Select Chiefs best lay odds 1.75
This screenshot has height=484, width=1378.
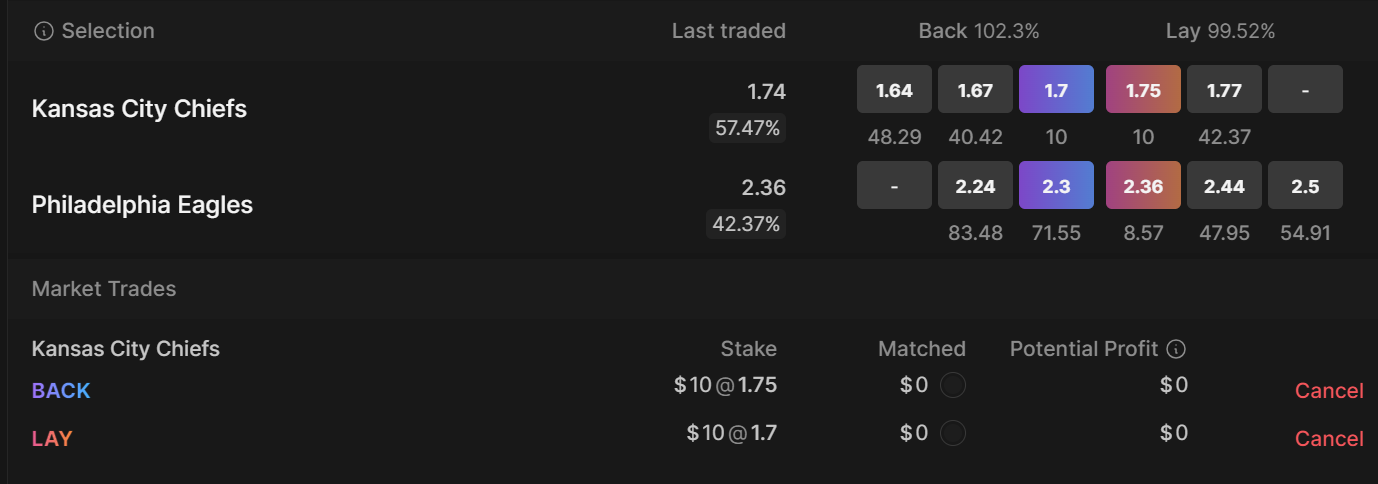pyautogui.click(x=1143, y=90)
